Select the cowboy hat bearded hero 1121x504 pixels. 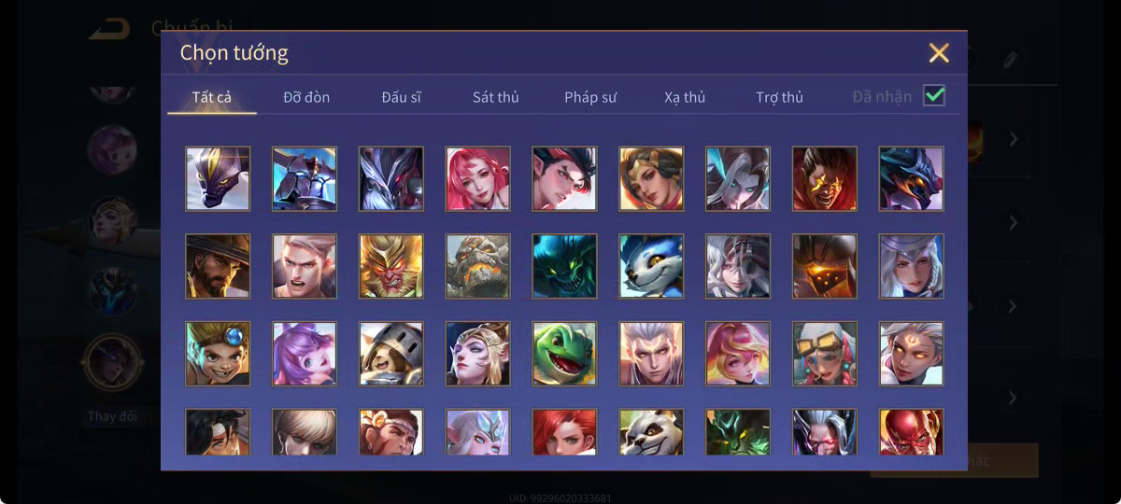click(x=218, y=266)
